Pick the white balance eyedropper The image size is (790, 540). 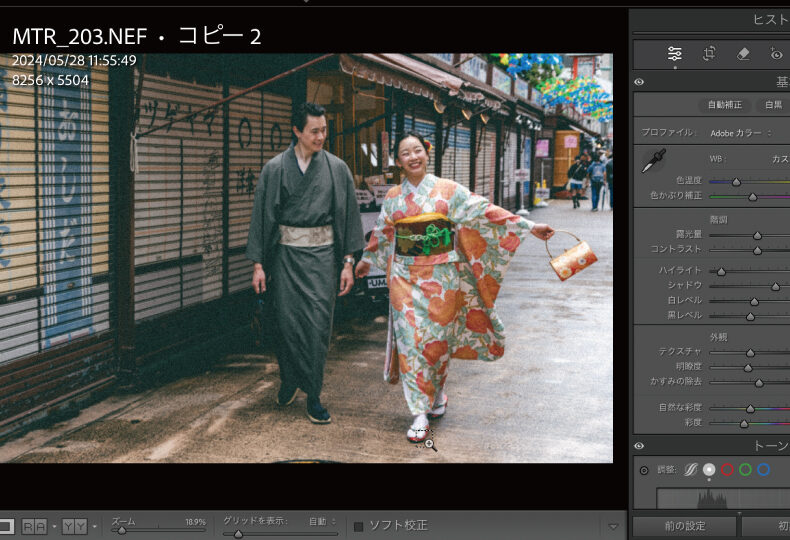click(653, 160)
